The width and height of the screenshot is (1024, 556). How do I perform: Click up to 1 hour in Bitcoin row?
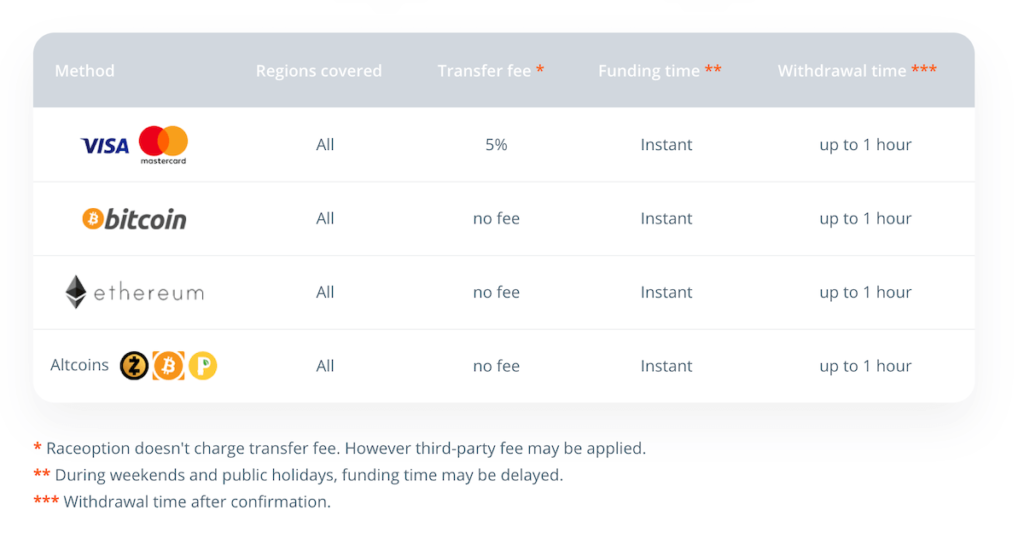pyautogui.click(x=865, y=218)
